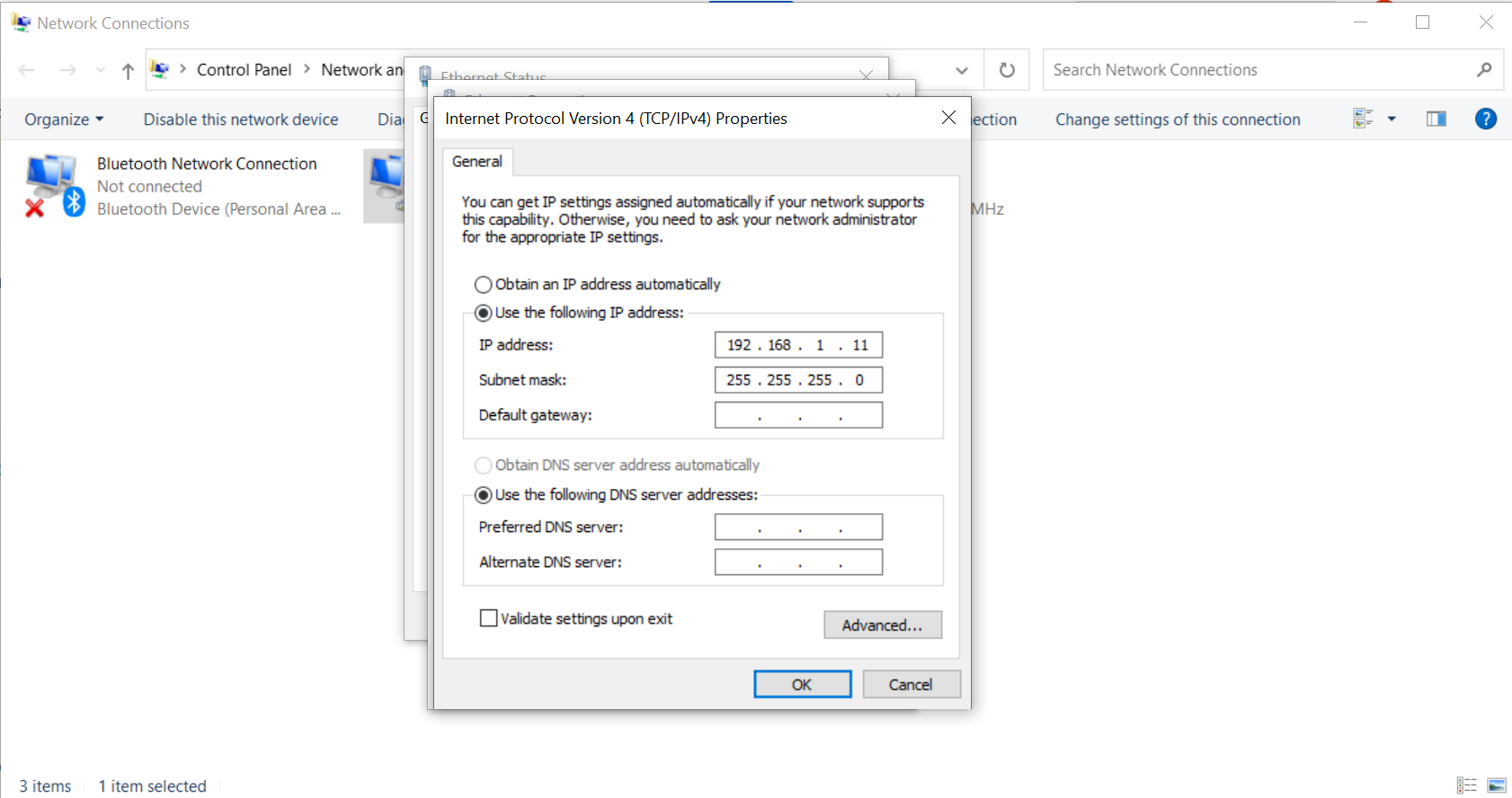1512x798 pixels.
Task: Click the Subnet mask input field
Action: [x=798, y=380]
